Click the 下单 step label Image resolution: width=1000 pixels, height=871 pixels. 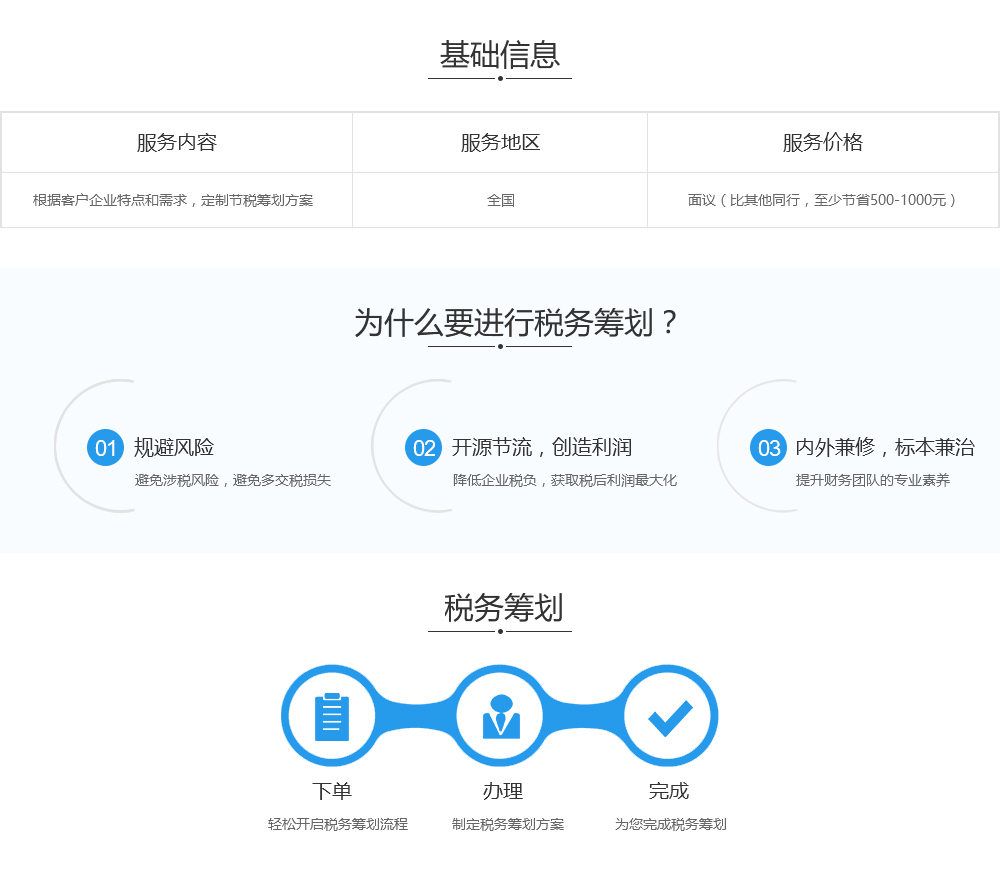[332, 791]
